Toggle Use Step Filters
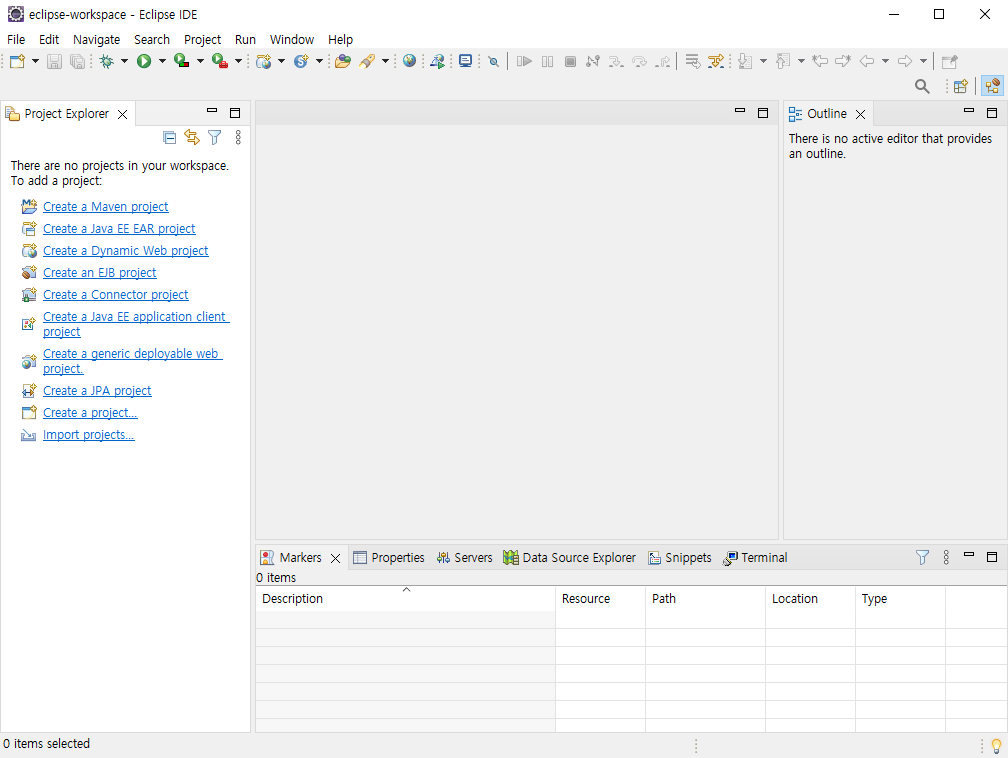The width and height of the screenshot is (1008, 758). 716,61
